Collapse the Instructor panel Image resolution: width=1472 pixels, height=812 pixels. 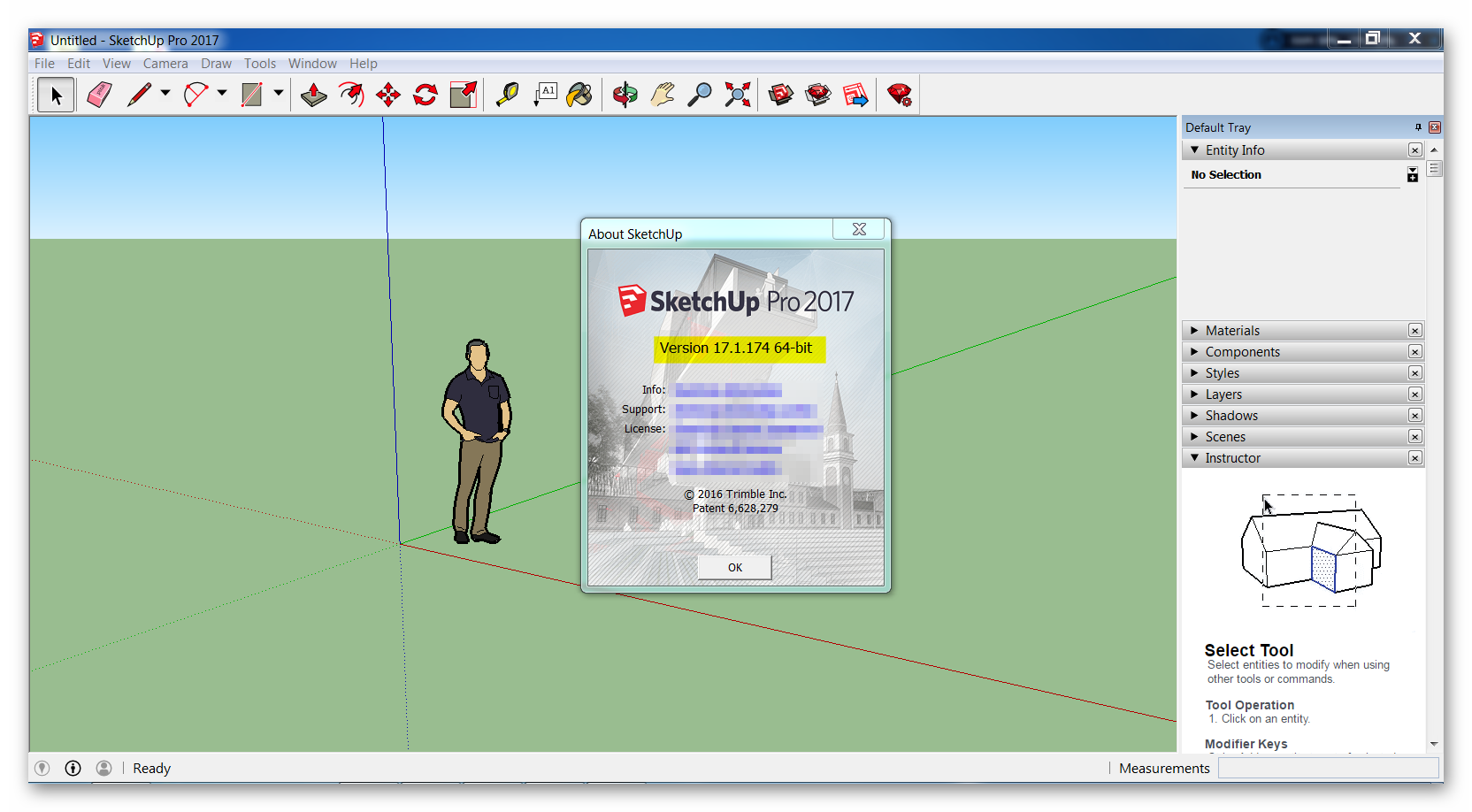pyautogui.click(x=1195, y=458)
